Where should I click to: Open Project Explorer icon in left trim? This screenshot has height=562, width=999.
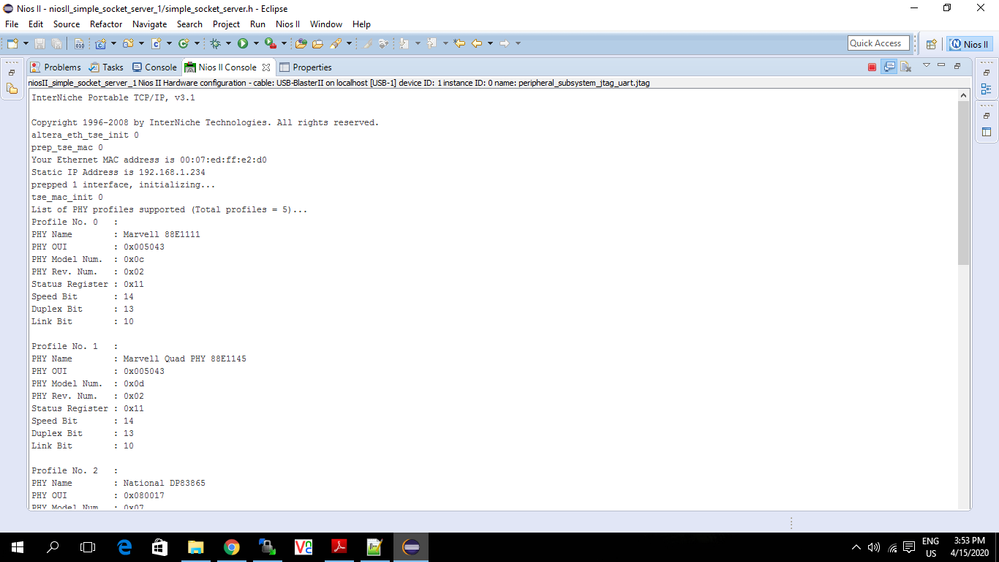(12, 89)
